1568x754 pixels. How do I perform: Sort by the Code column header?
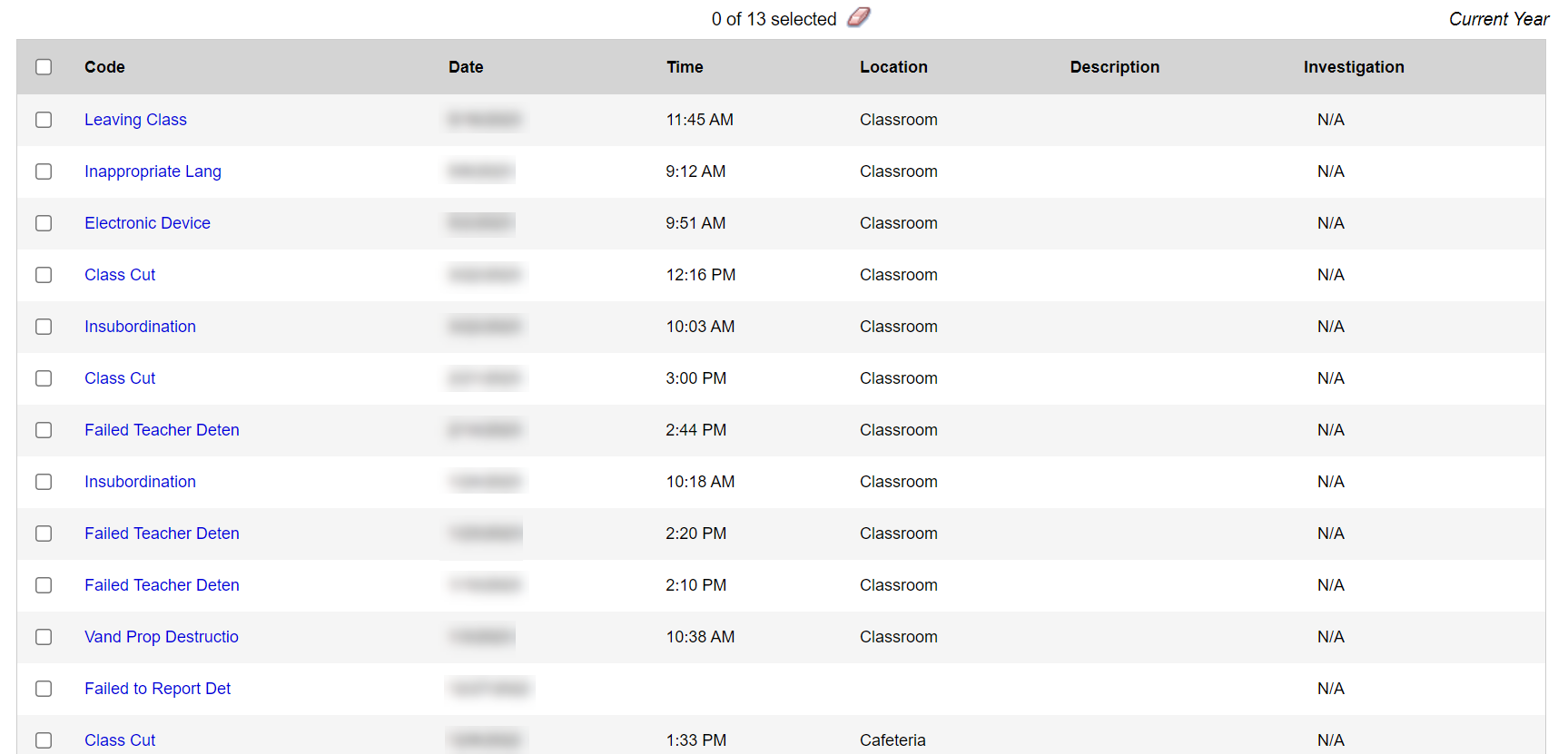tap(104, 67)
